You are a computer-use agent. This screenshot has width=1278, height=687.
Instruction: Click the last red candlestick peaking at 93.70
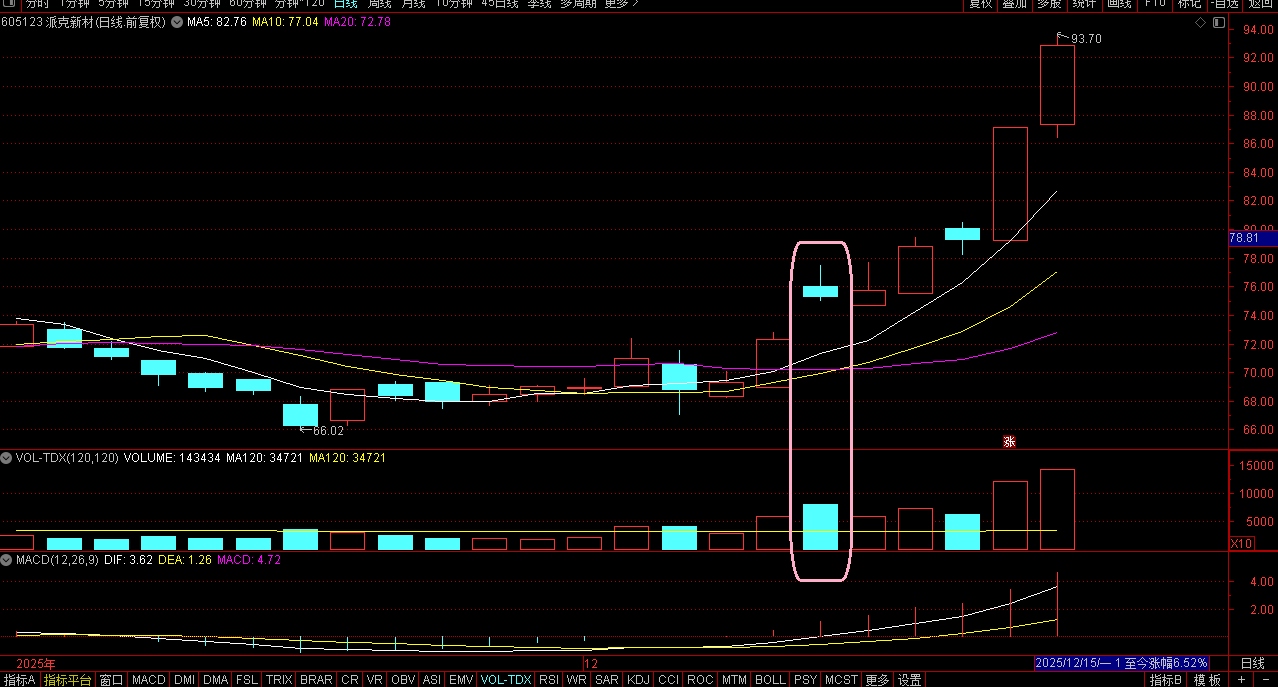coord(1057,85)
